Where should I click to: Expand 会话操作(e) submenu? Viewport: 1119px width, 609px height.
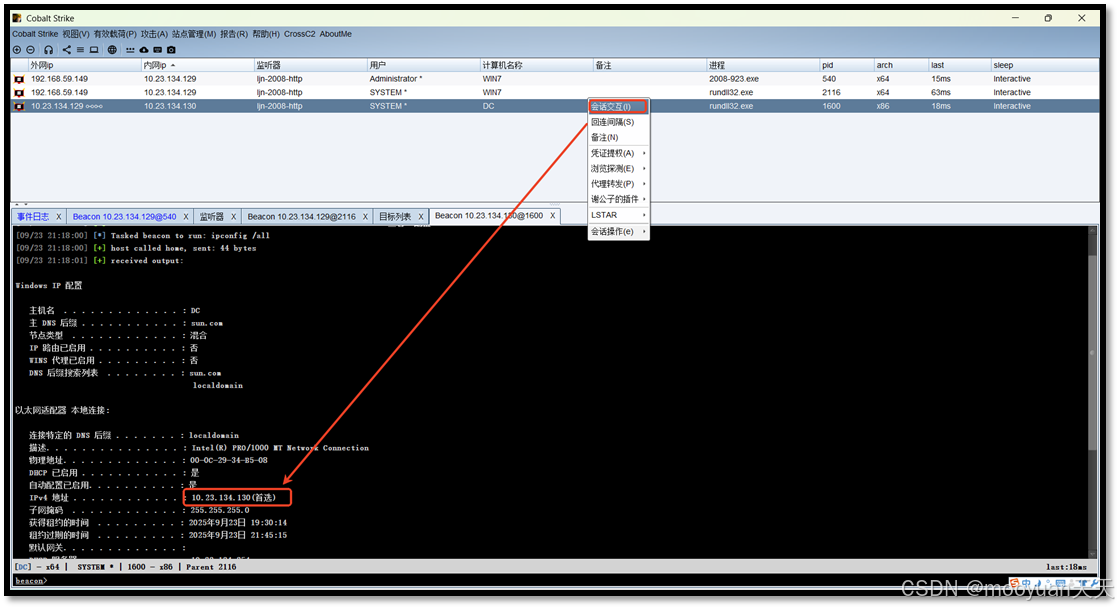618,231
